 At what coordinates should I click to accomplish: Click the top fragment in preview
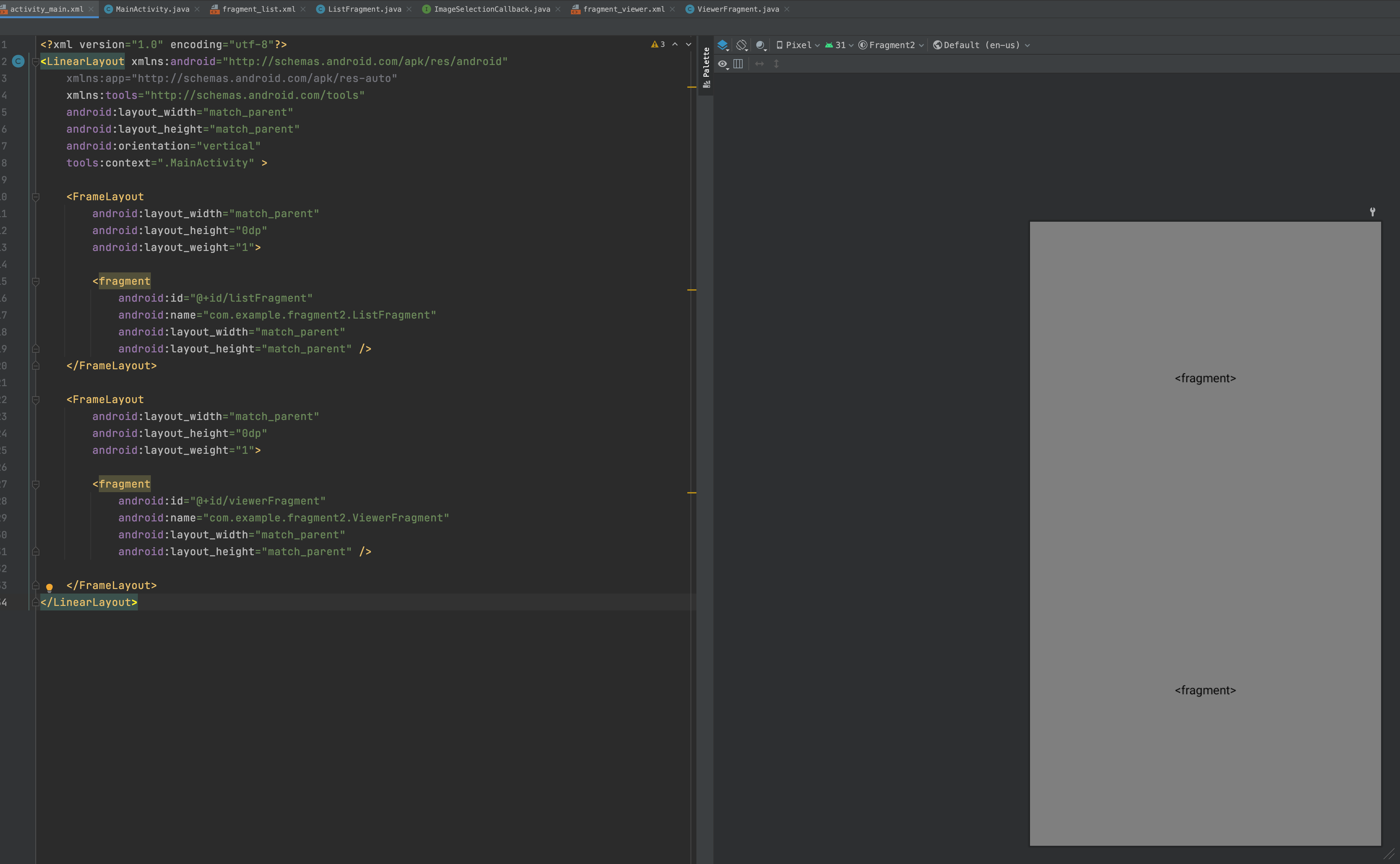point(1205,378)
